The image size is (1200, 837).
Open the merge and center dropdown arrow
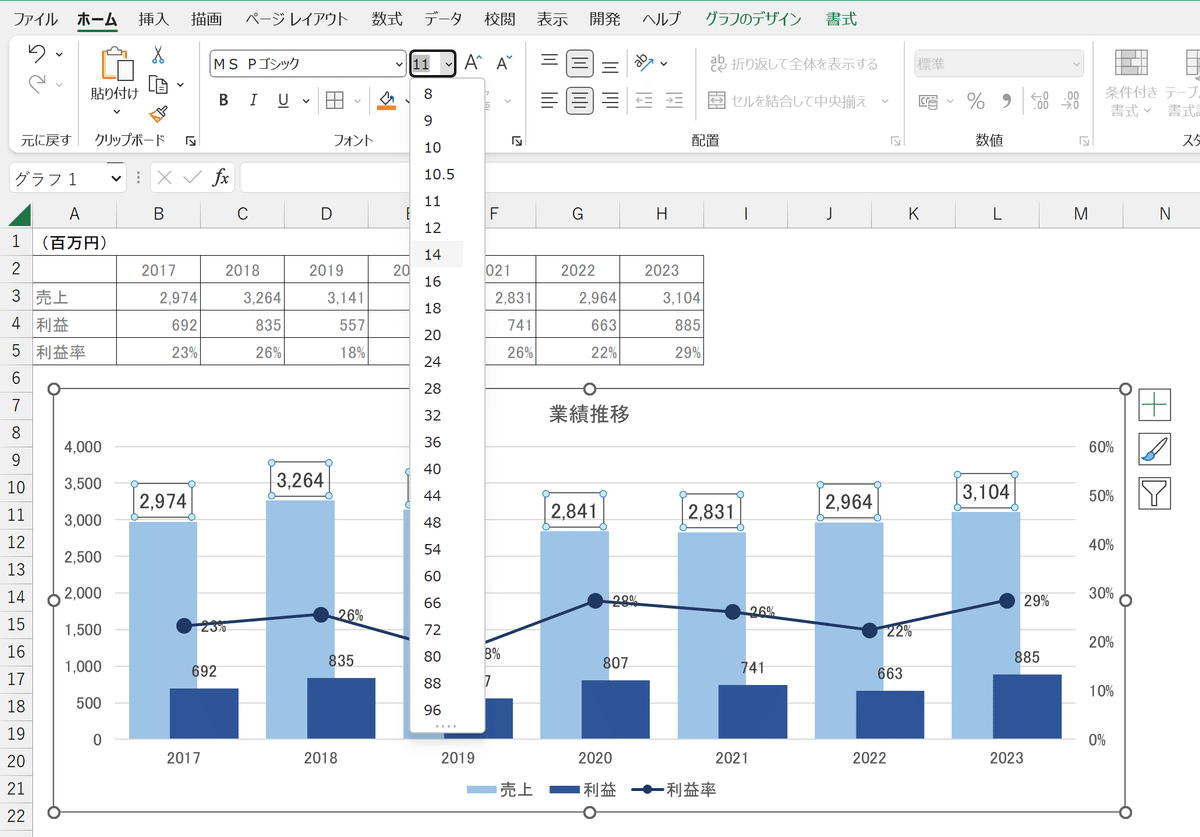[x=885, y=101]
